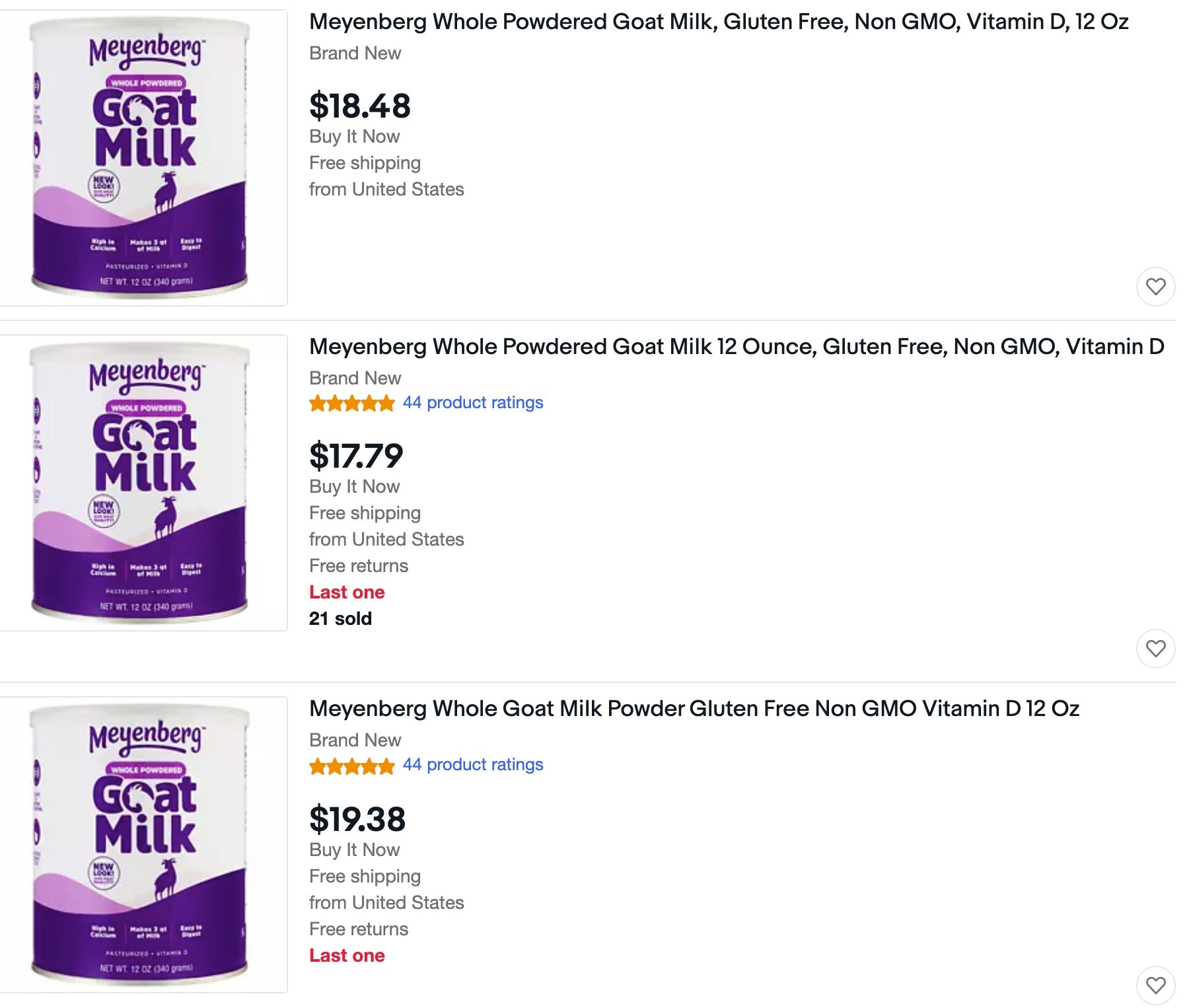Click the $18.48 price
This screenshot has width=1193, height=1008.
360,106
